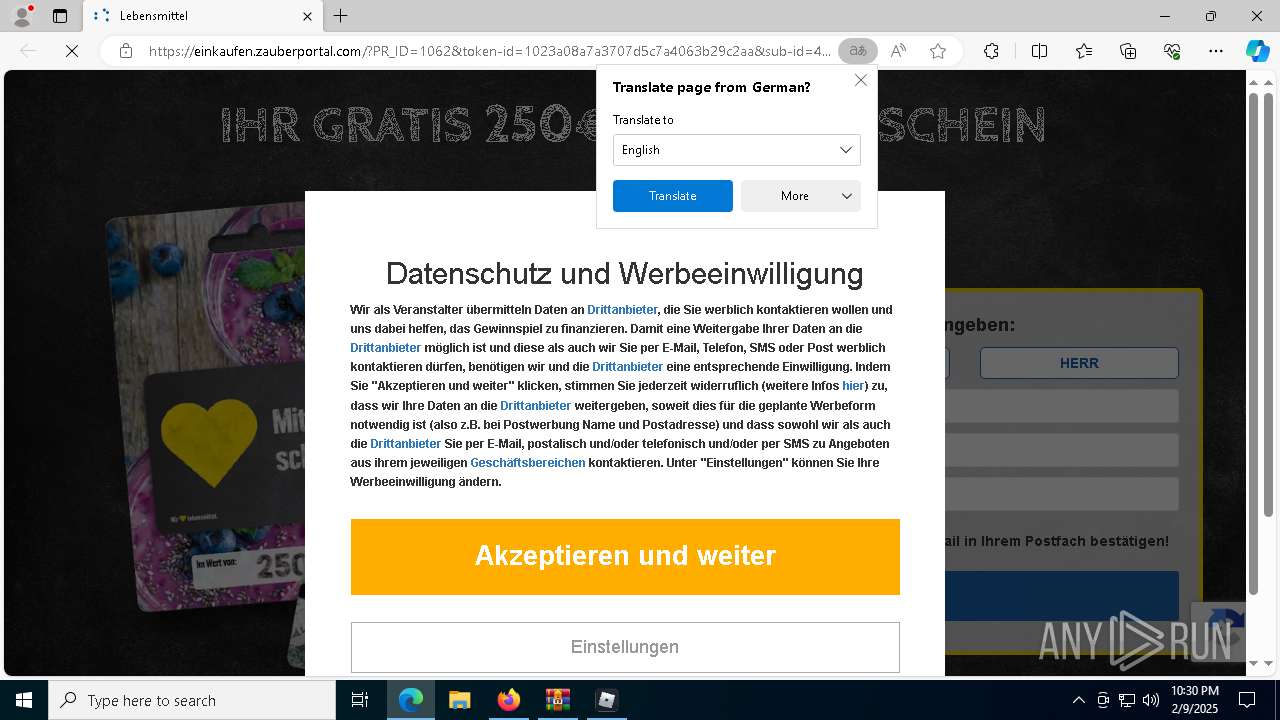Click the translate icon in address bar
Screen dimensions: 1280x720
pyautogui.click(x=857, y=51)
